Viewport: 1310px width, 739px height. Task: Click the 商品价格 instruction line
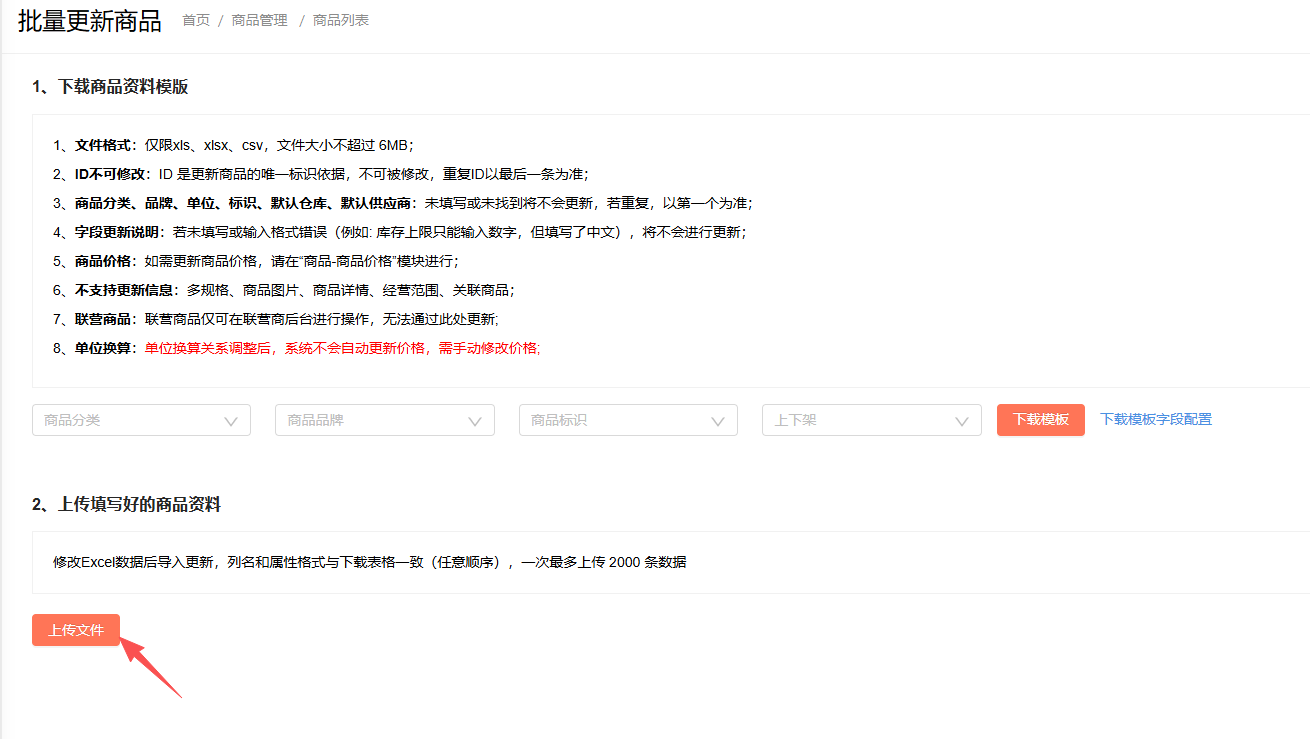tap(256, 261)
